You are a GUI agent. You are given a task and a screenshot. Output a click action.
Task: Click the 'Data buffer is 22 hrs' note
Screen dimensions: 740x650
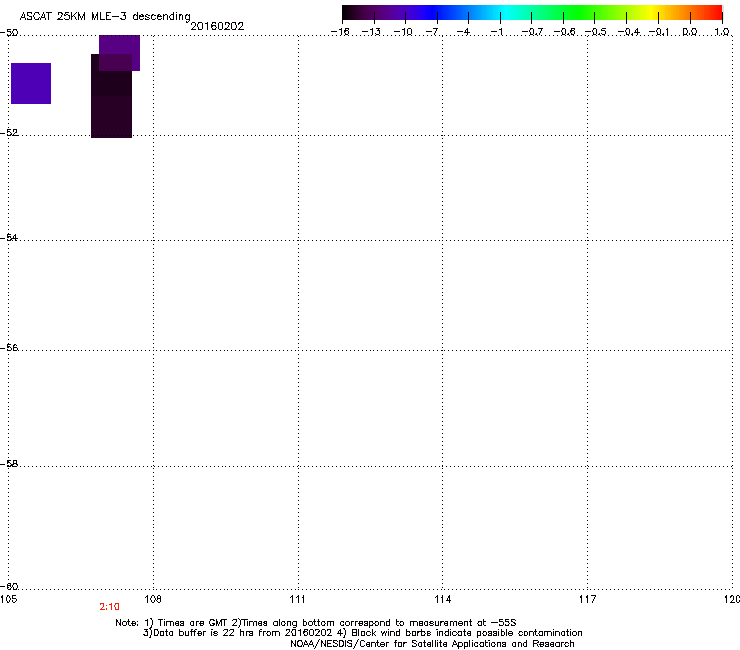(x=362, y=633)
